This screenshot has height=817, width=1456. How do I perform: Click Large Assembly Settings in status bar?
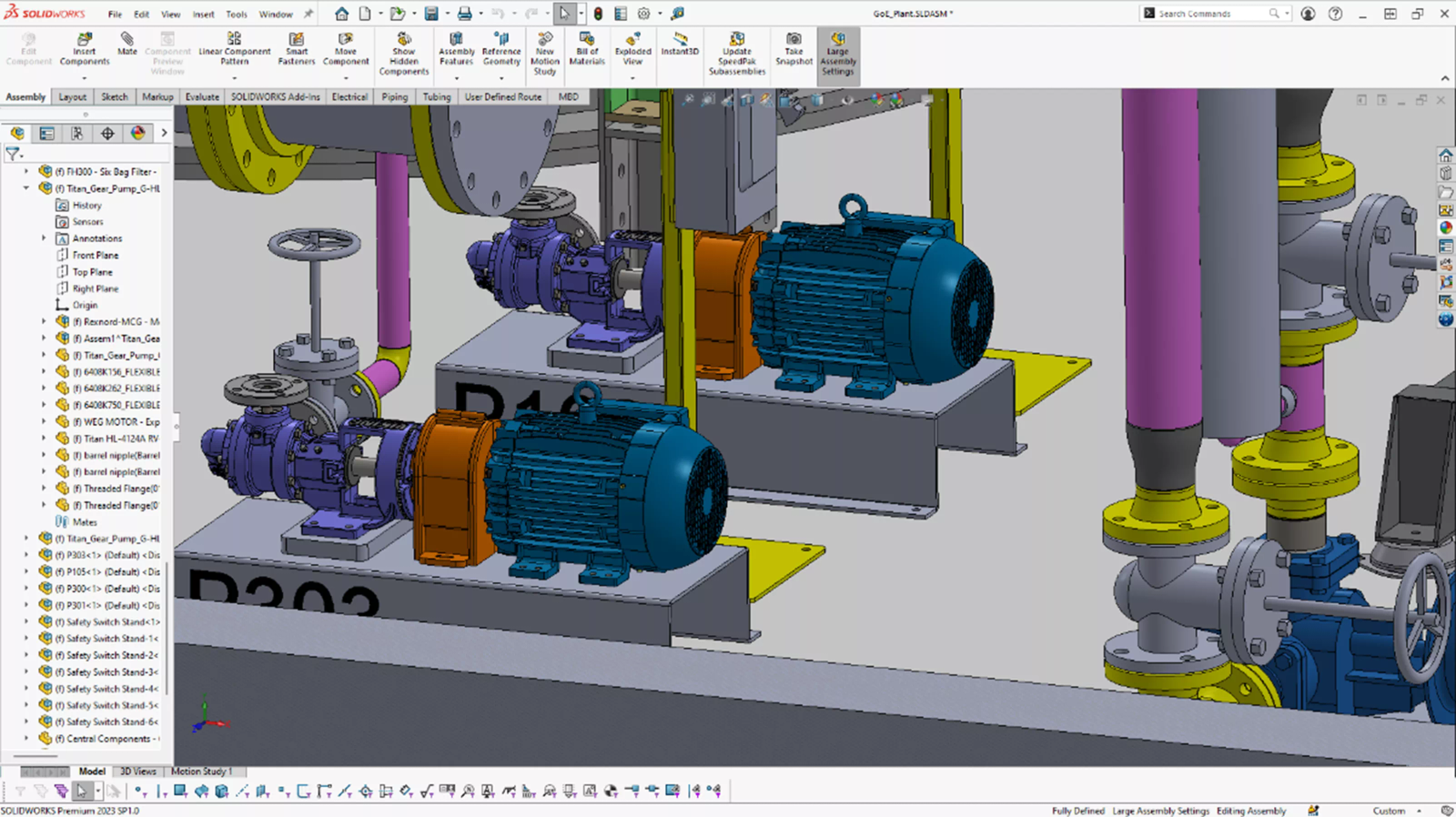coord(1161,811)
